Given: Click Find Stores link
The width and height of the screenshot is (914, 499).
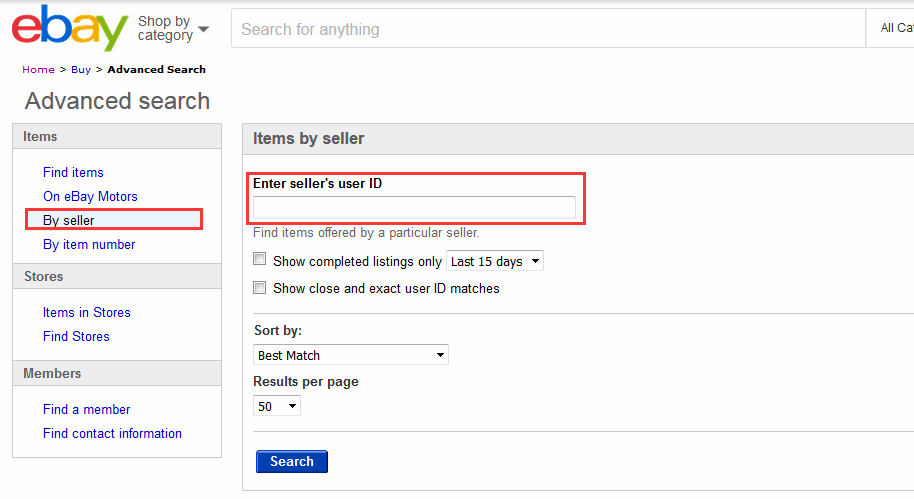Looking at the screenshot, I should click(x=76, y=336).
